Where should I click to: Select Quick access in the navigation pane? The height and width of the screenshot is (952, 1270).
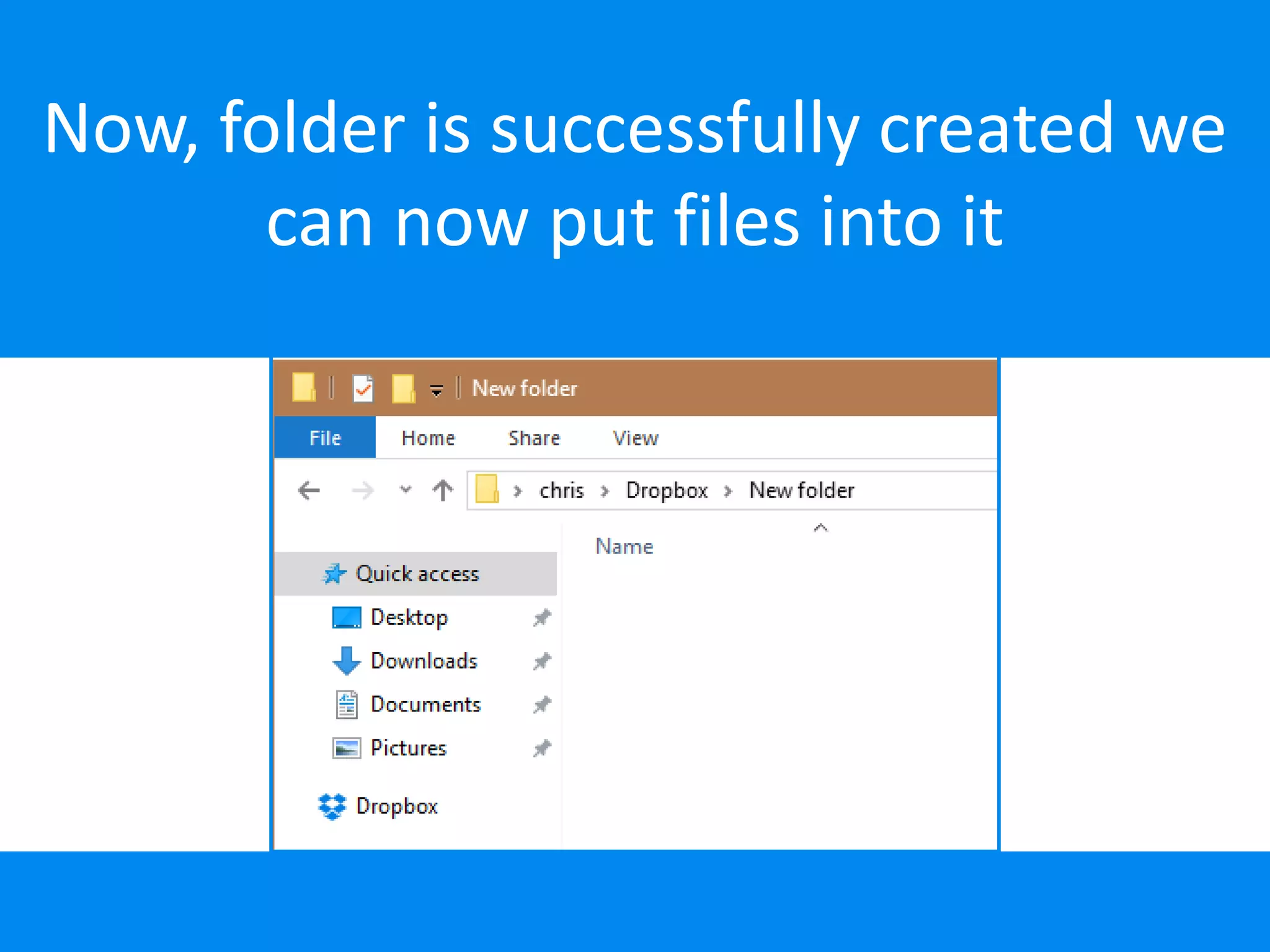[x=415, y=574]
